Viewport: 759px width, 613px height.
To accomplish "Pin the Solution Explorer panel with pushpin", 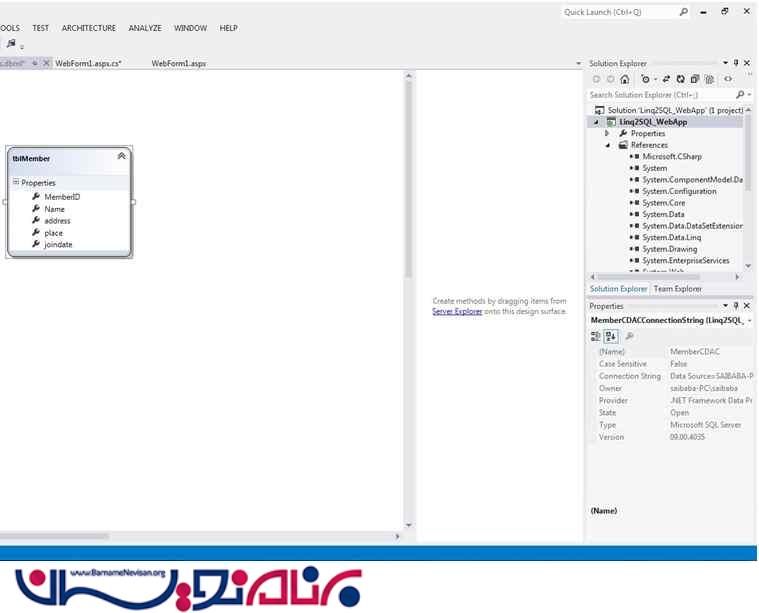I will (x=736, y=63).
